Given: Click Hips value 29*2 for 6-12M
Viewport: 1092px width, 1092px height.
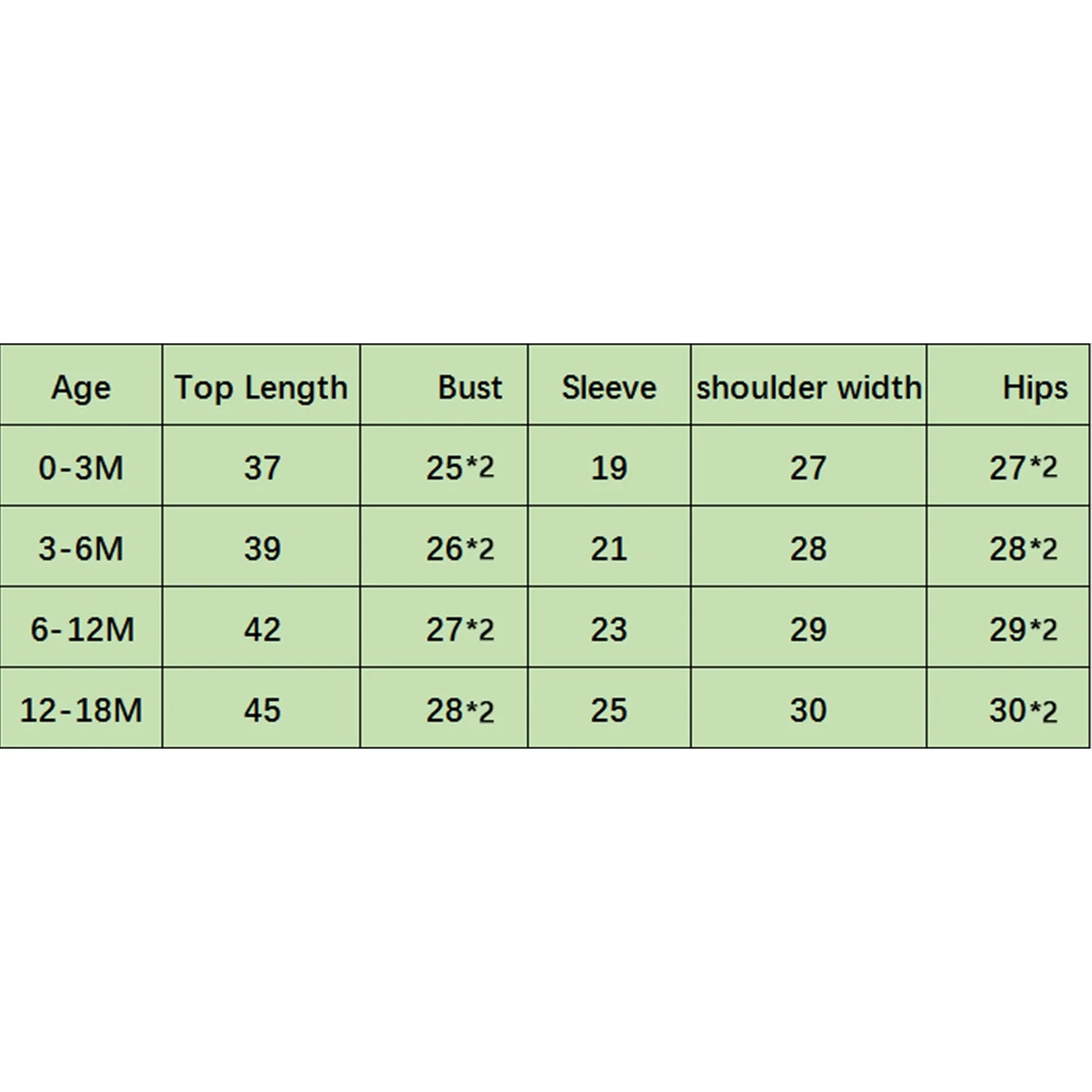Looking at the screenshot, I should [1023, 630].
